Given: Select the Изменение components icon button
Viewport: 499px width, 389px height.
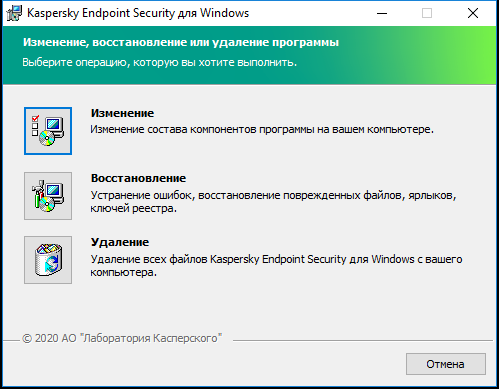Looking at the screenshot, I should [x=48, y=131].
